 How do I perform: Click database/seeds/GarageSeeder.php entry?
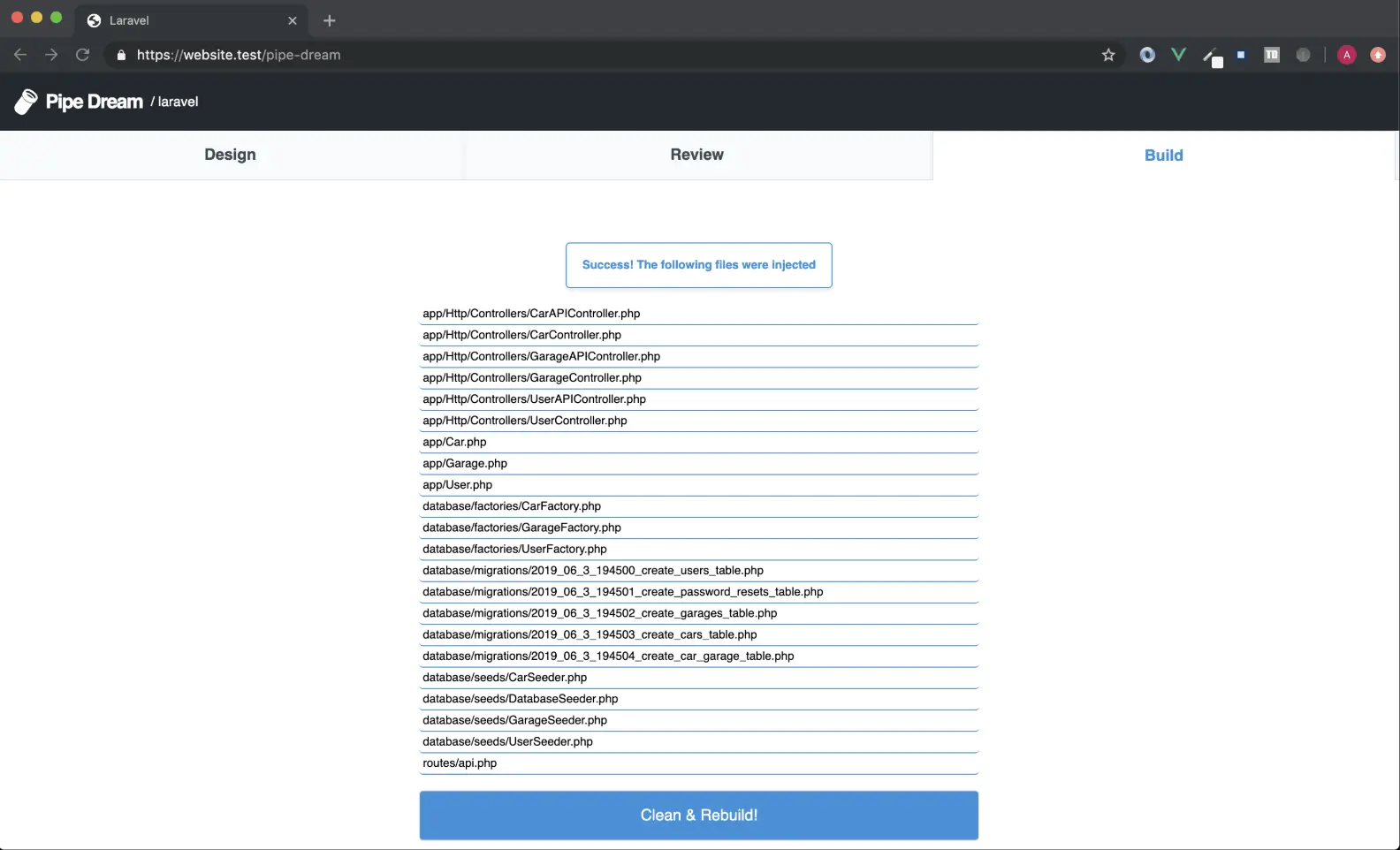click(x=699, y=720)
